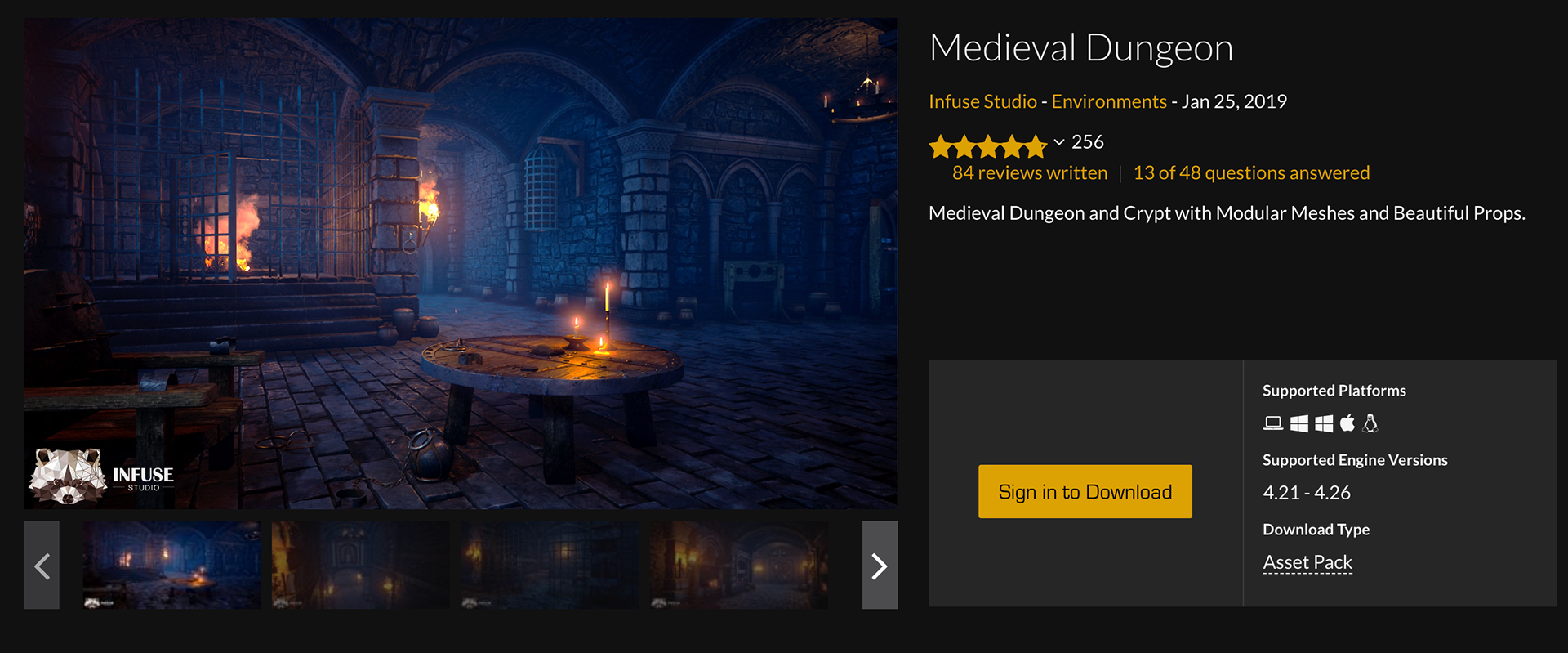The image size is (1568, 653).
Task: Click the second Windows platform icon
Action: (1324, 423)
